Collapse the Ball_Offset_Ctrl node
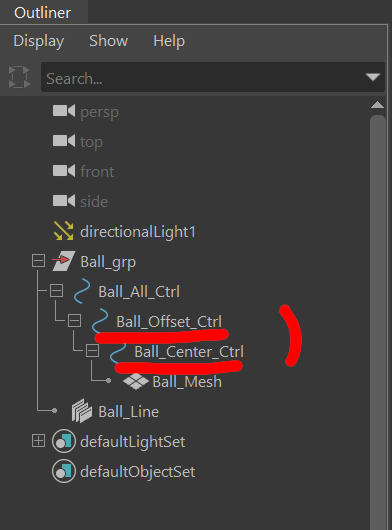This screenshot has width=392, height=530. (x=74, y=320)
